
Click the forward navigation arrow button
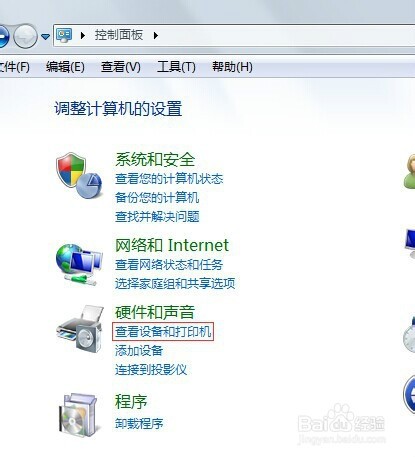25,36
